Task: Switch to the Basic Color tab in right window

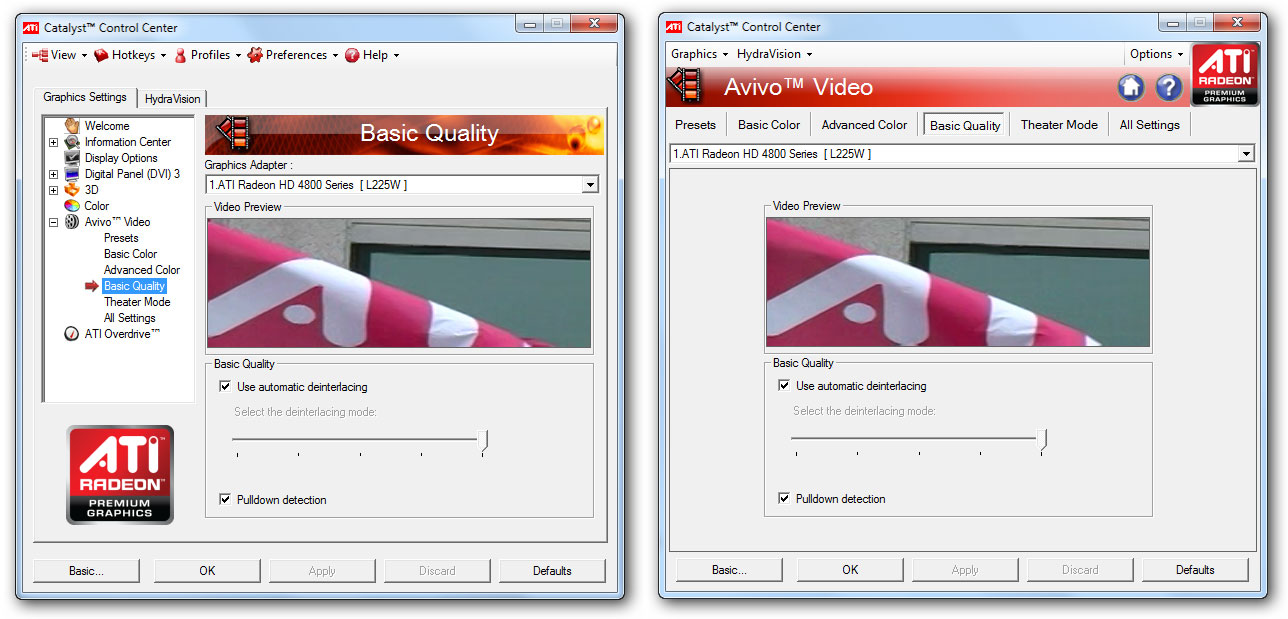Action: click(769, 125)
